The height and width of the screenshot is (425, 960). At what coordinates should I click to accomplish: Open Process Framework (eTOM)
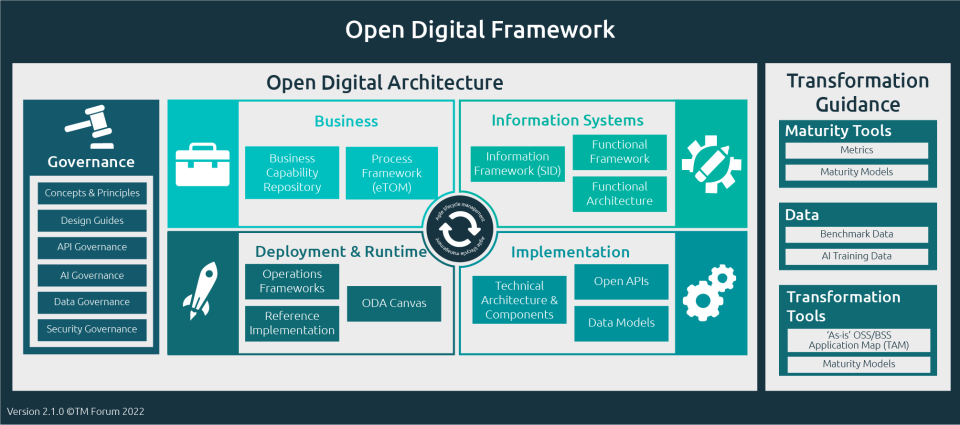(x=392, y=172)
